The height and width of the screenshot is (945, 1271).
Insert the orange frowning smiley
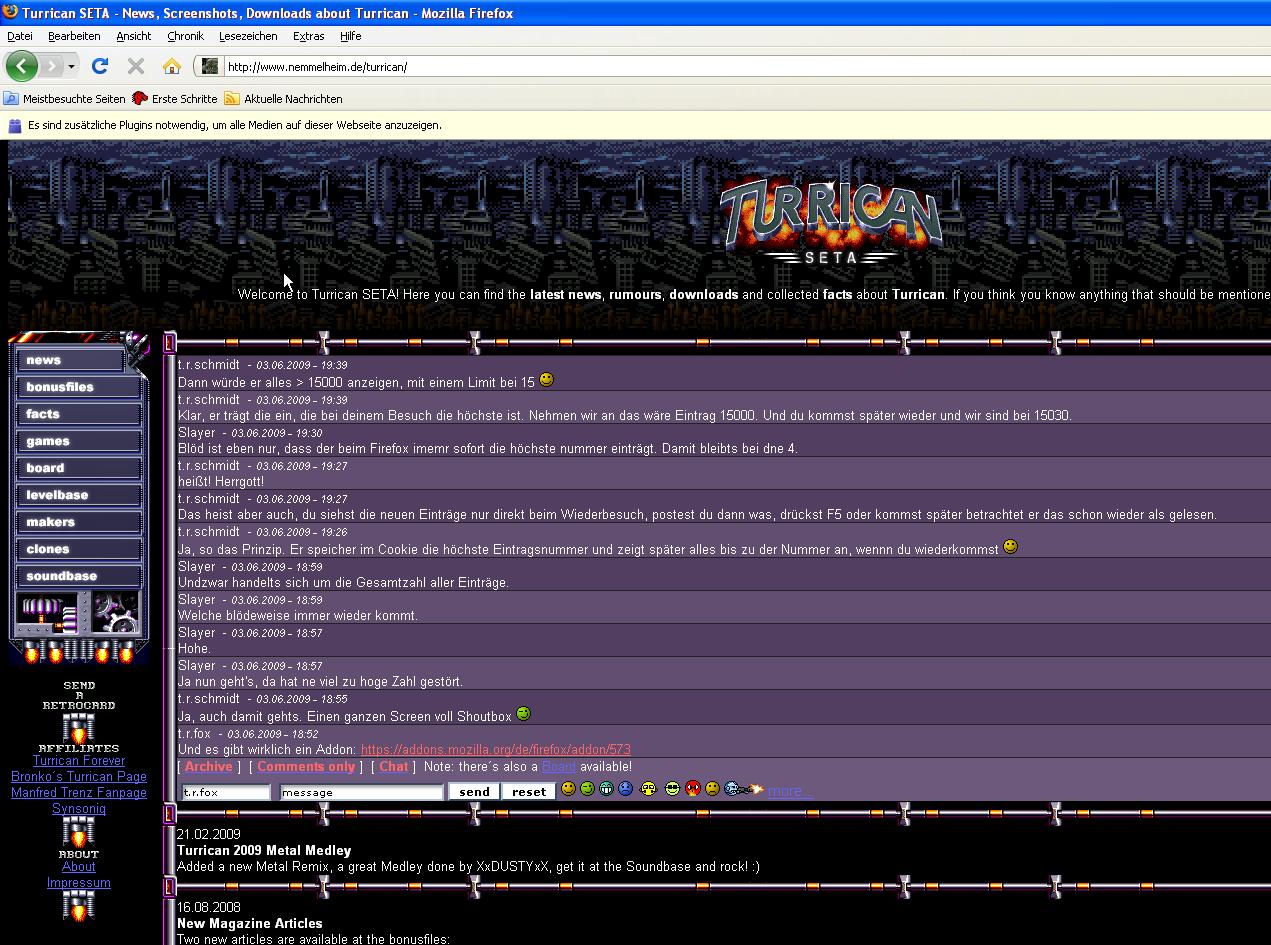coord(712,789)
